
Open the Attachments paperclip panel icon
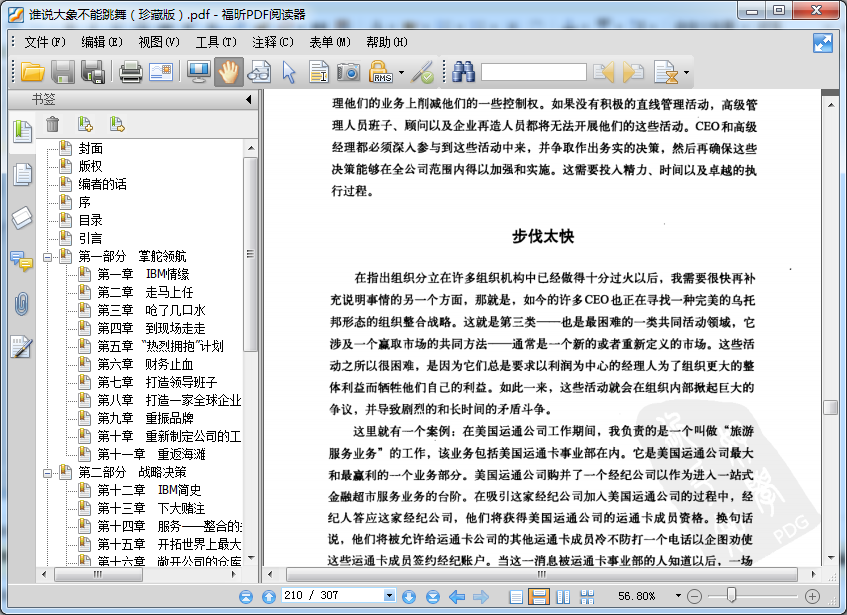click(22, 303)
